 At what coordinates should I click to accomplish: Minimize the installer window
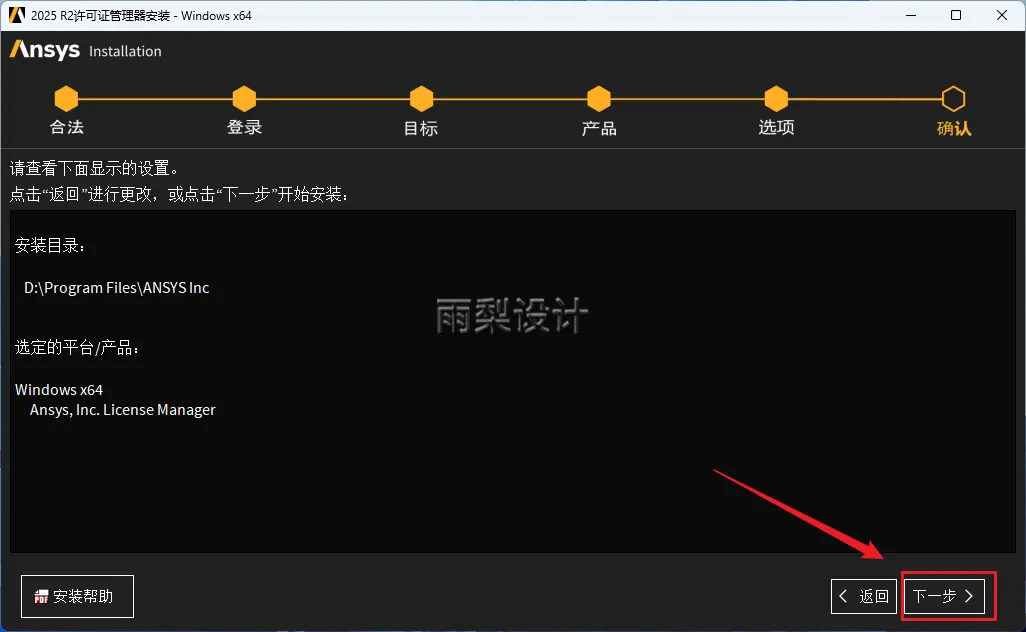click(911, 15)
